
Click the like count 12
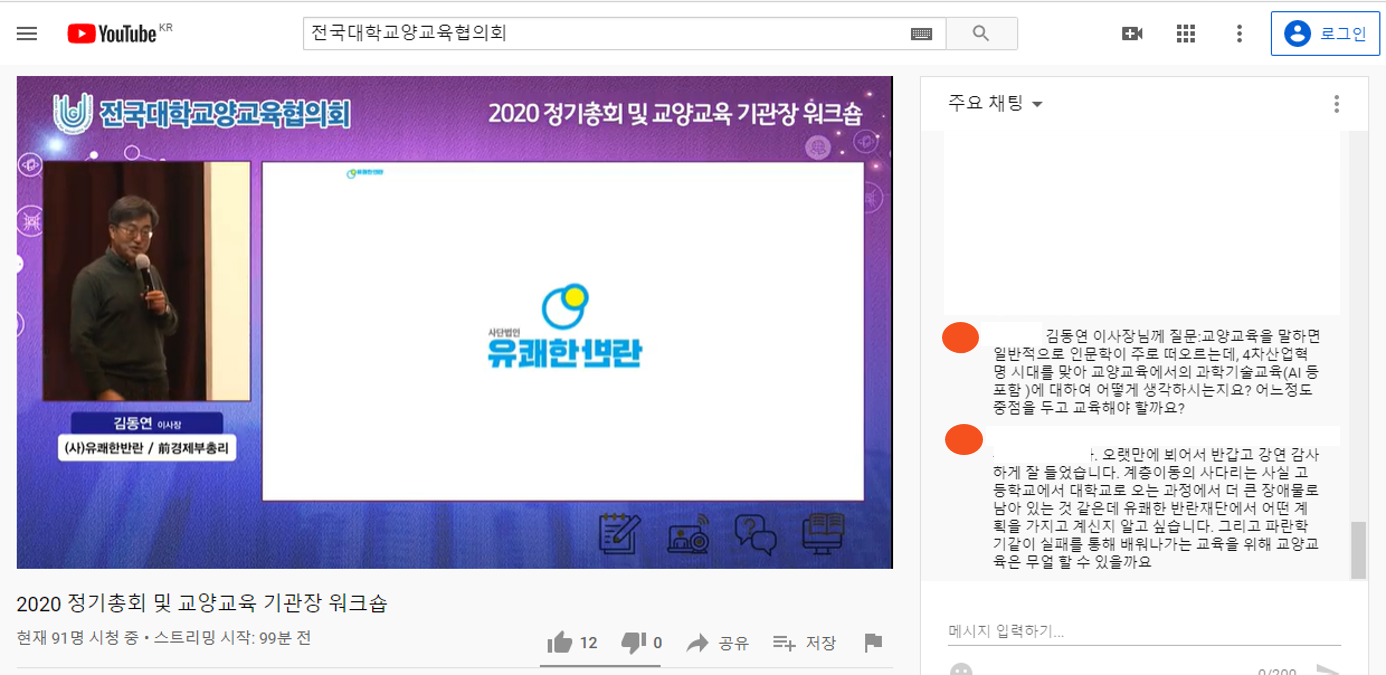point(588,643)
